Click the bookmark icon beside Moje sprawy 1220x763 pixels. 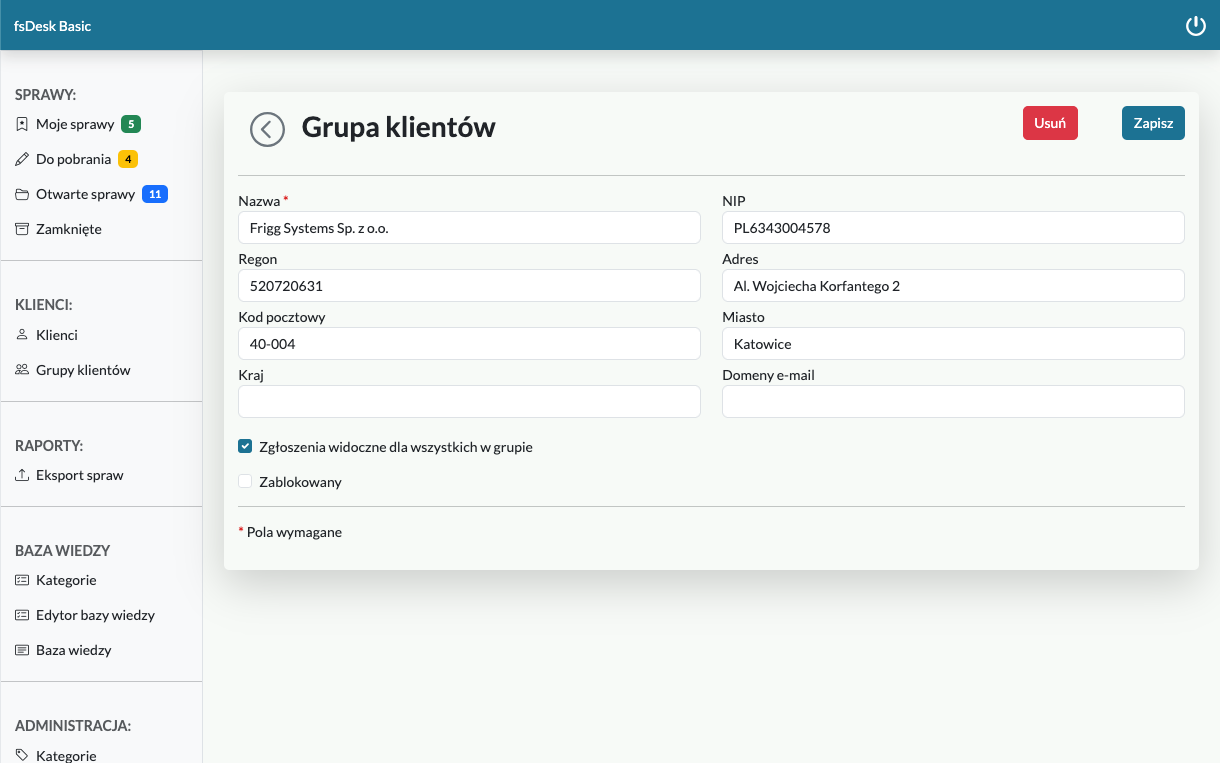pos(22,125)
